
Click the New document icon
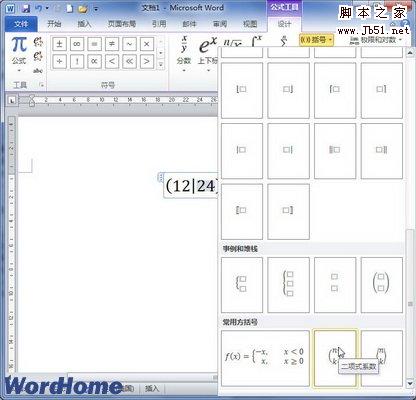click(69, 8)
